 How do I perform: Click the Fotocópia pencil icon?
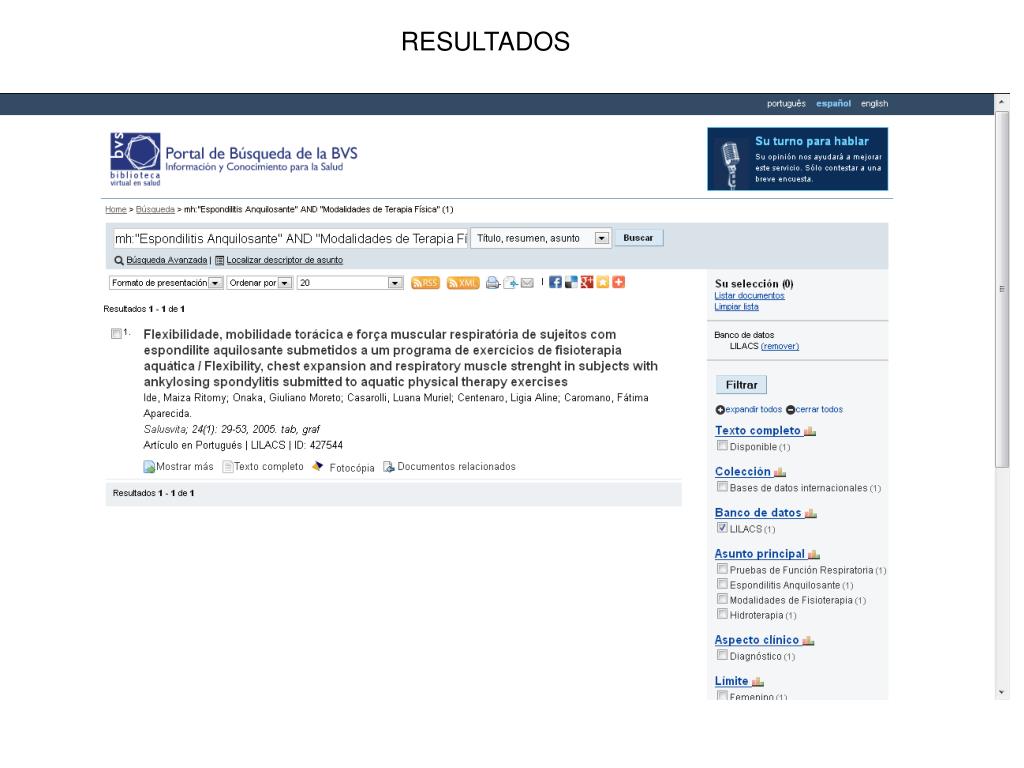[x=317, y=466]
